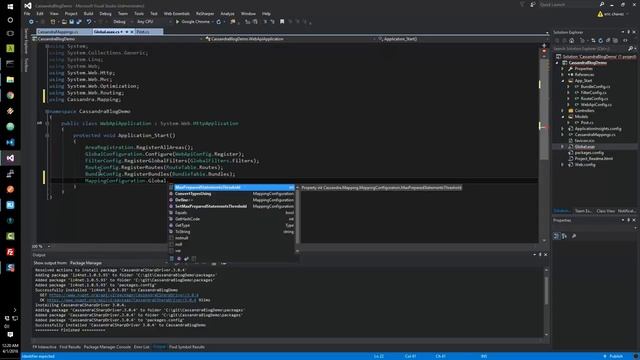This screenshot has height=360, width=640.
Task: Select SetMaxPreparedStatementsThreshold method suggestion
Action: pyautogui.click(x=231, y=206)
